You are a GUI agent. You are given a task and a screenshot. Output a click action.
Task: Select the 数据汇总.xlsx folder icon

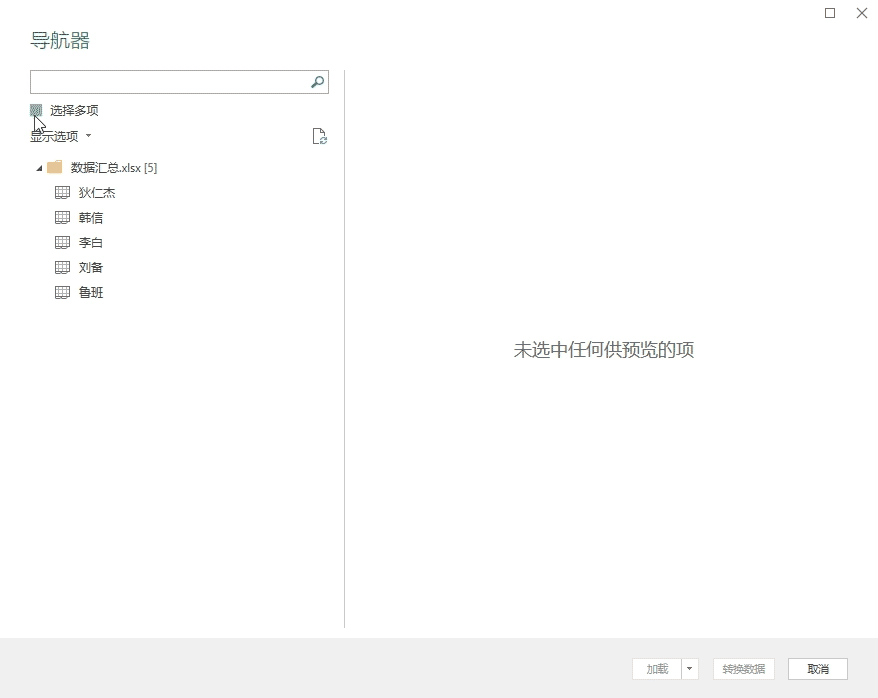point(55,167)
